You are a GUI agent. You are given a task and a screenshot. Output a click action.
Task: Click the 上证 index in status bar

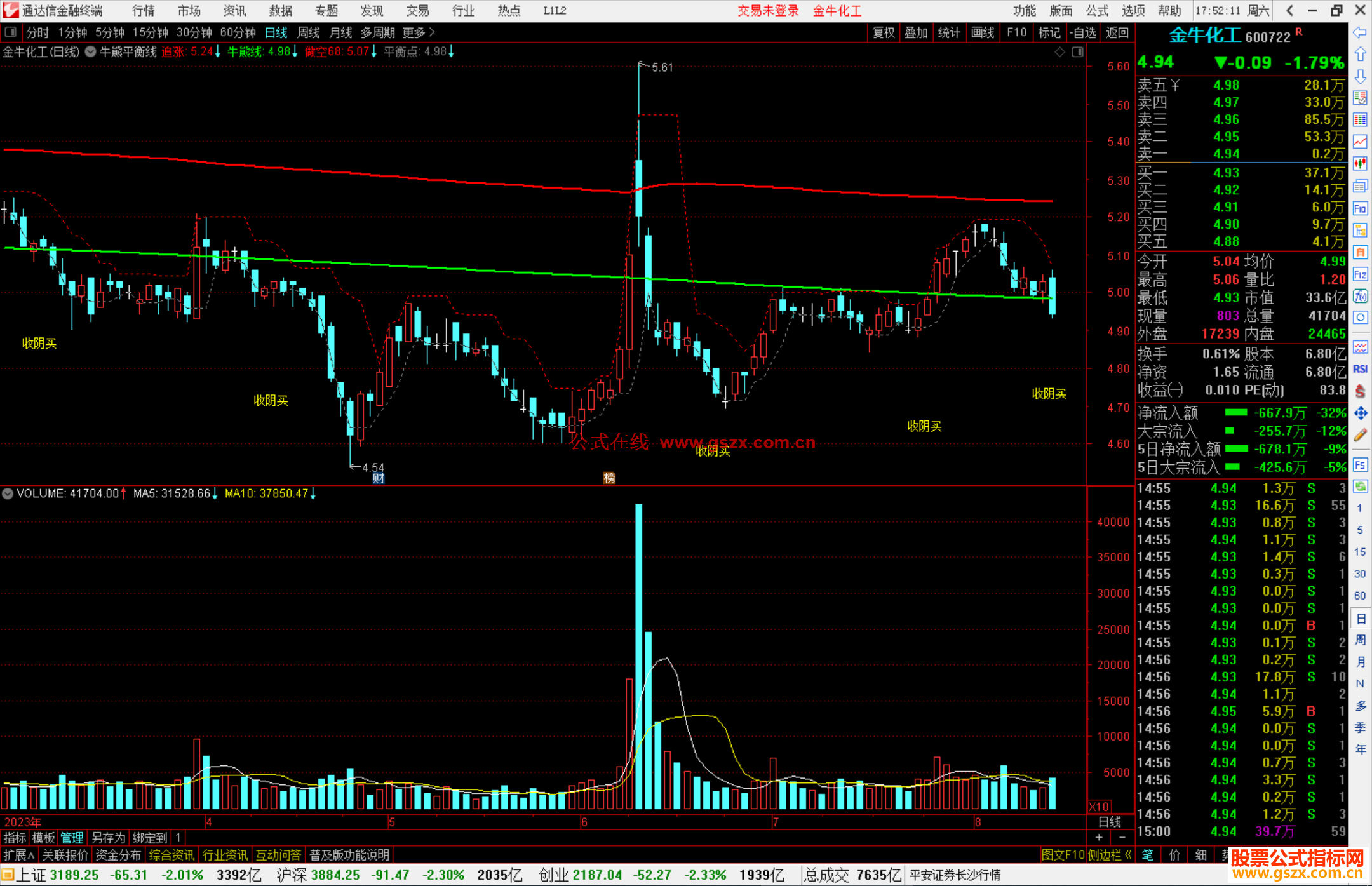pyautogui.click(x=30, y=875)
